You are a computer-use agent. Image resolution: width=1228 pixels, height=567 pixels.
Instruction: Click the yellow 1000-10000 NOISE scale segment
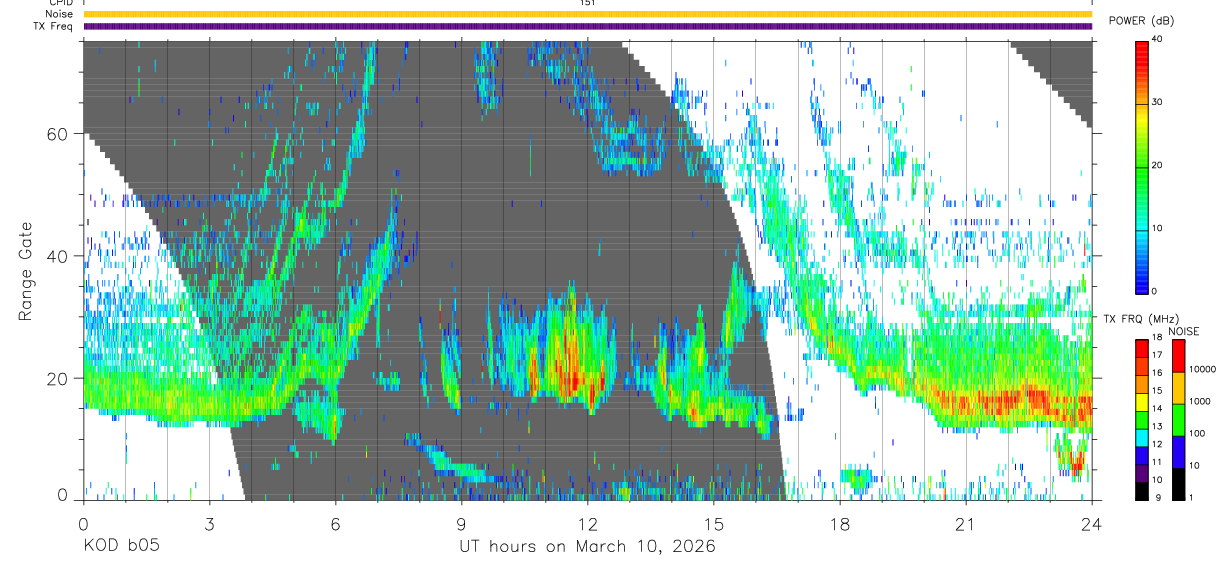point(1179,388)
